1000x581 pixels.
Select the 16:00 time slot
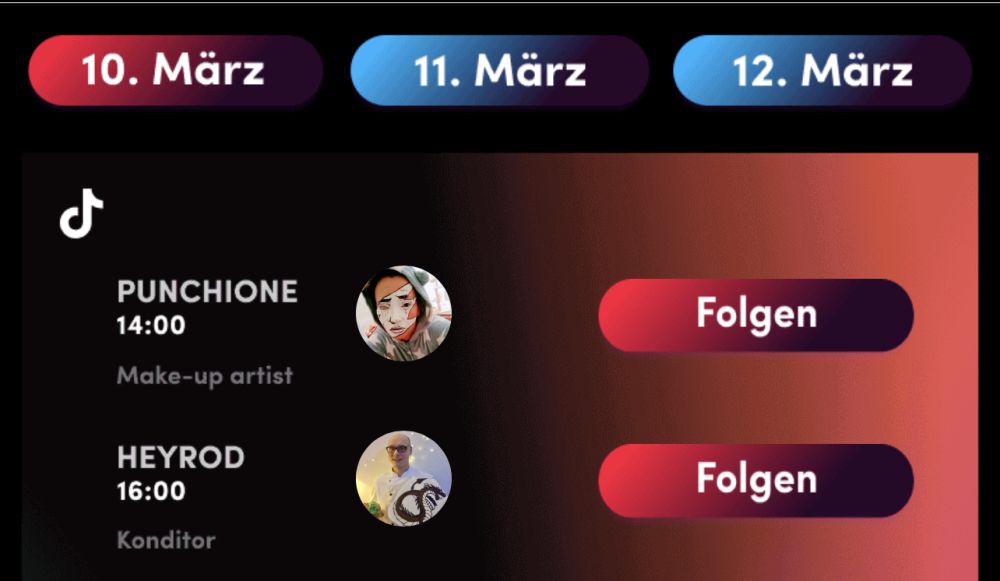click(151, 491)
